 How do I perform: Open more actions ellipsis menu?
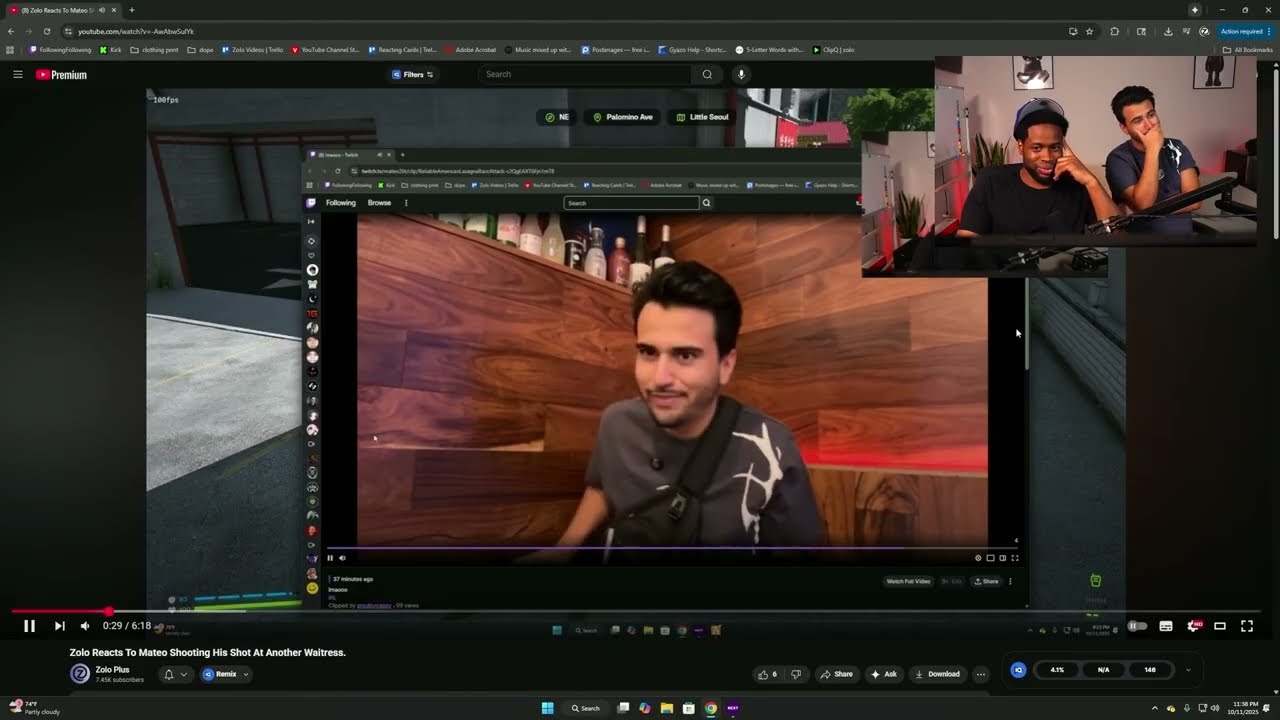pos(981,674)
